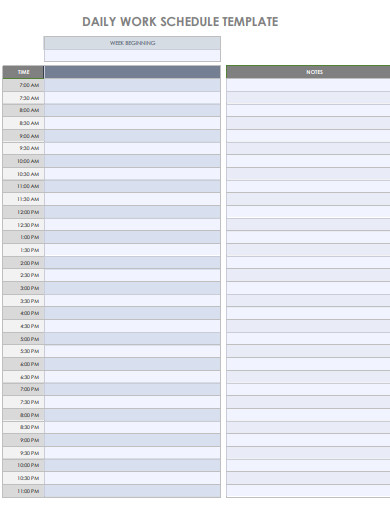Click the 9:30 AM time cell
Viewport: 390px width, 505px height.
[23, 148]
